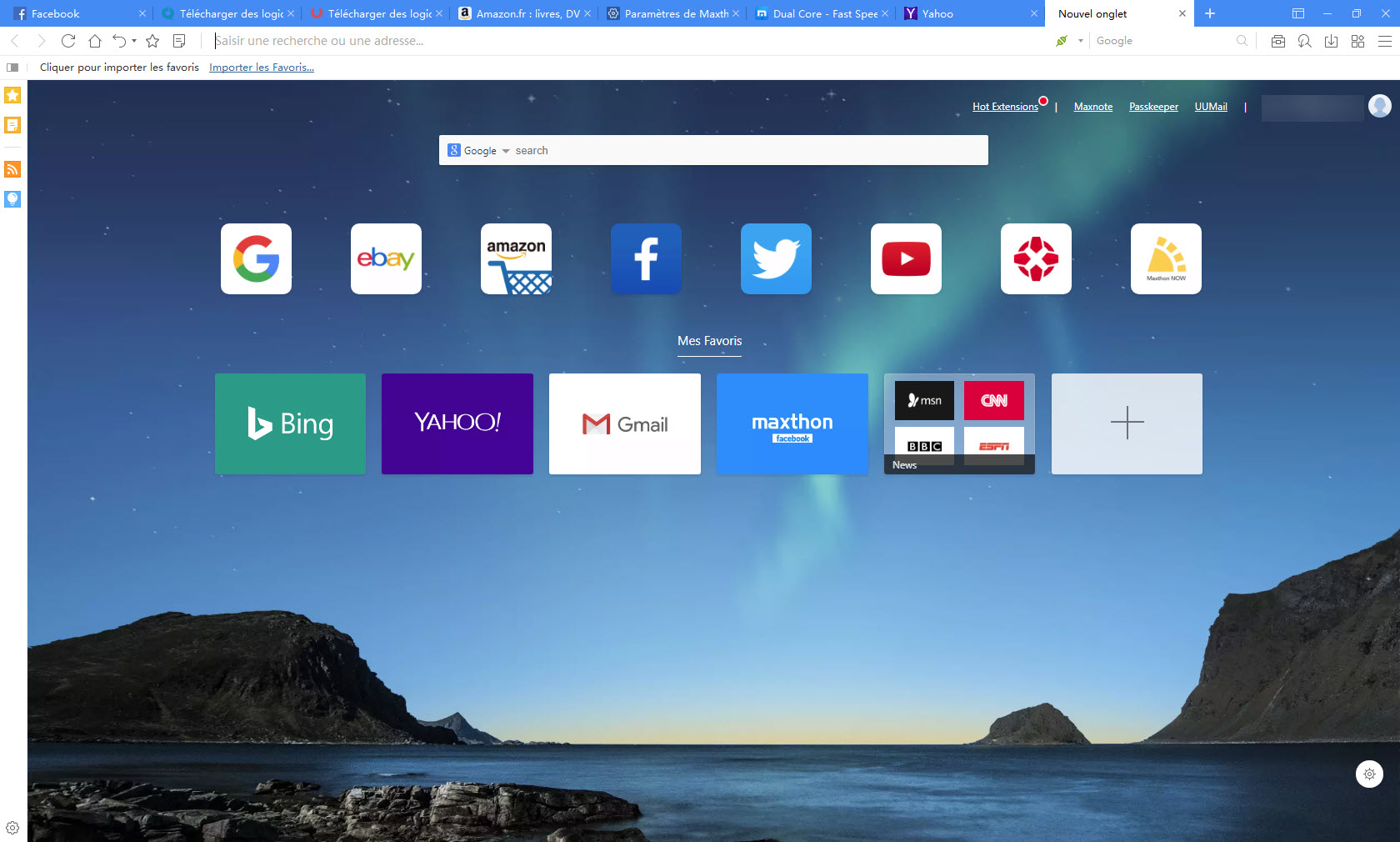Click the Google toolbar search box
This screenshot has width=1400, height=842.
point(1162,41)
